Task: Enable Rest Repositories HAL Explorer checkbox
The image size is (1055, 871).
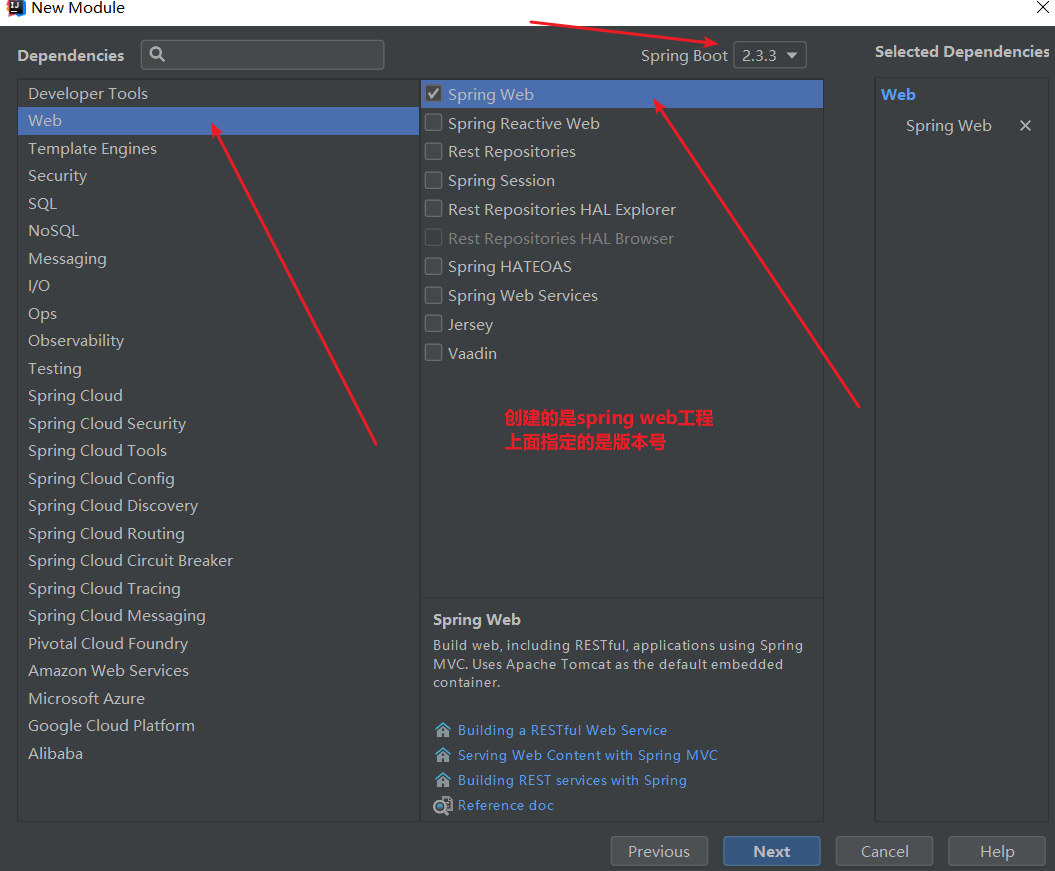Action: tap(434, 209)
